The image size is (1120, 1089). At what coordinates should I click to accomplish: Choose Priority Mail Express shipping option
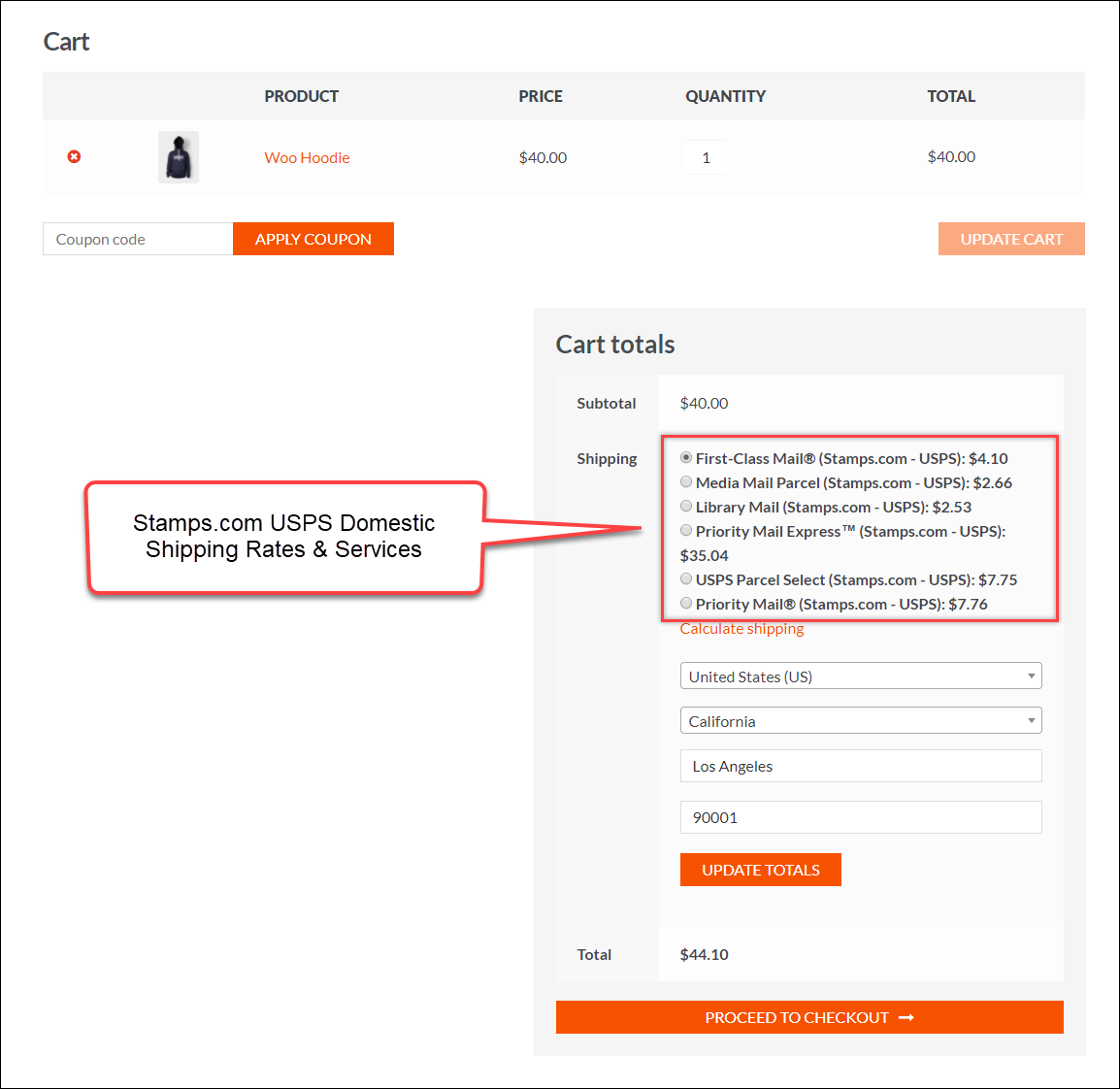pyautogui.click(x=686, y=531)
